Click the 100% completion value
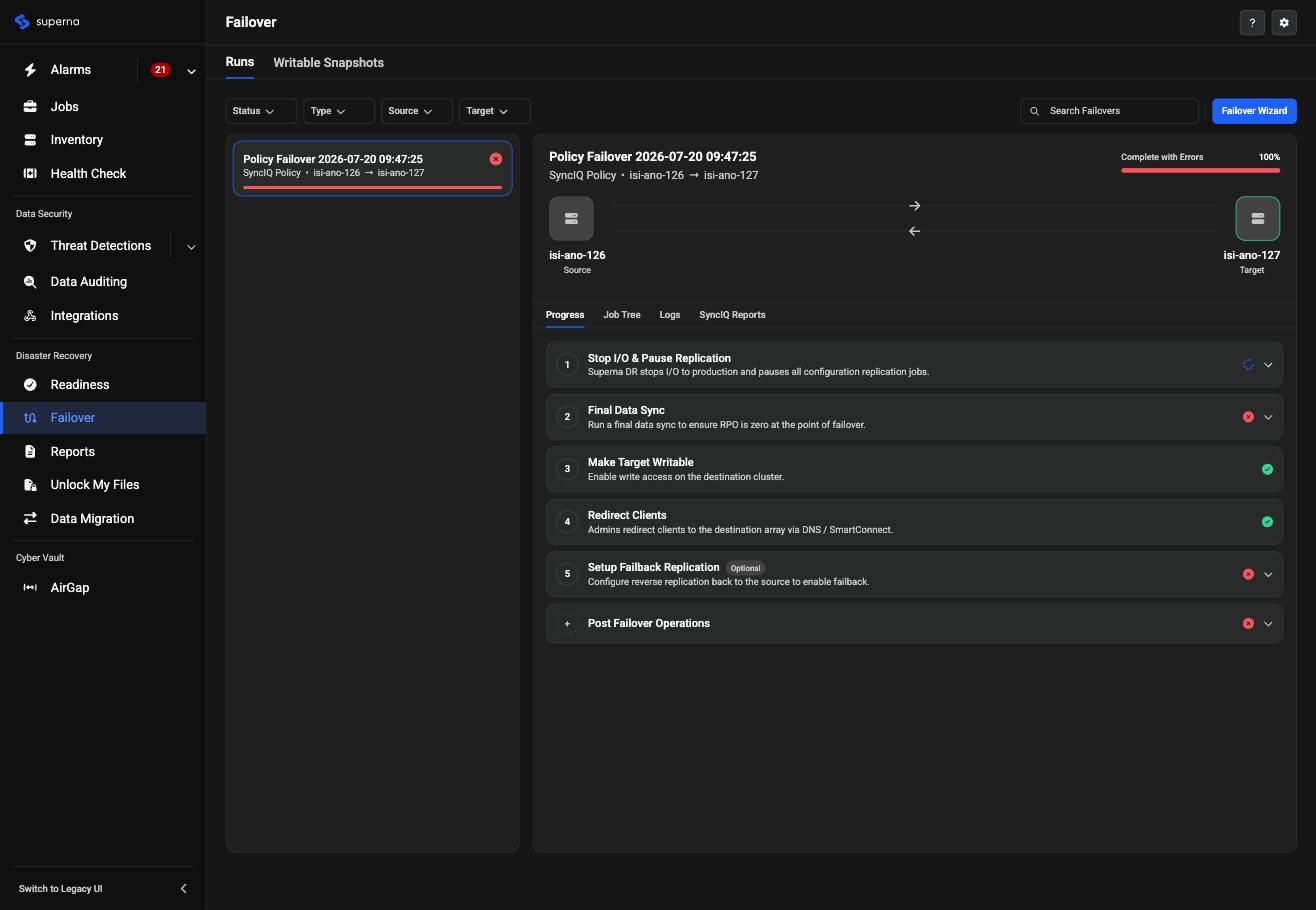Image resolution: width=1316 pixels, height=910 pixels. [1269, 157]
